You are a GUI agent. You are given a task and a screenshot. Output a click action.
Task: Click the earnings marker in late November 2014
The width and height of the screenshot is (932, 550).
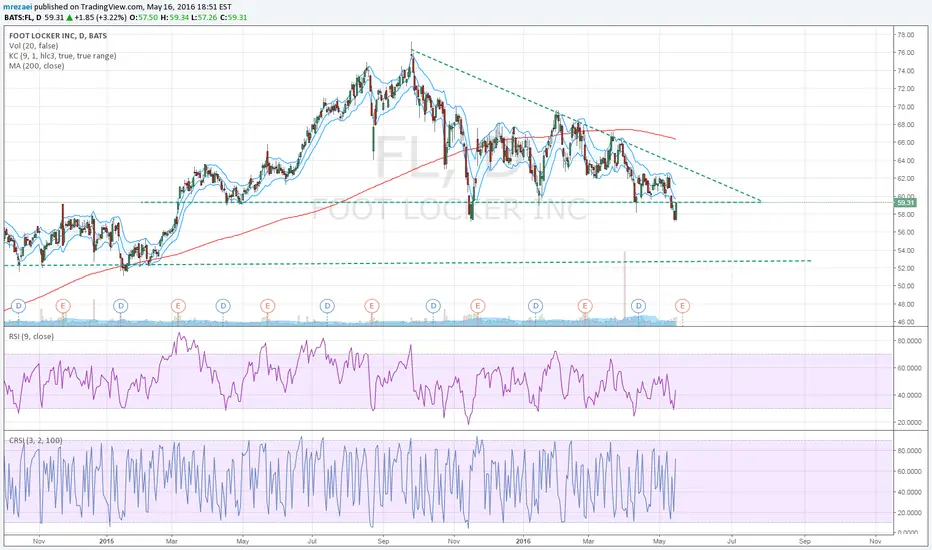pyautogui.click(x=63, y=306)
